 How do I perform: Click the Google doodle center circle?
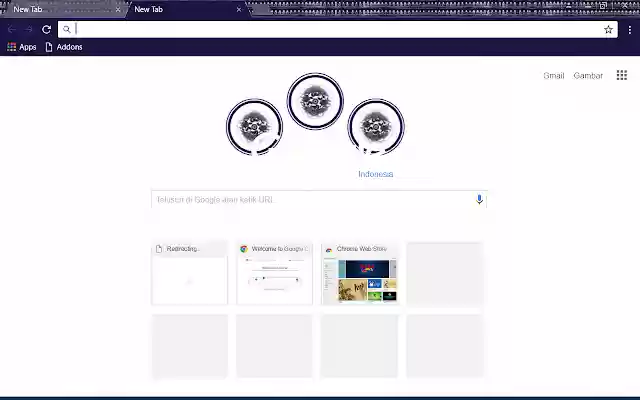[x=315, y=101]
